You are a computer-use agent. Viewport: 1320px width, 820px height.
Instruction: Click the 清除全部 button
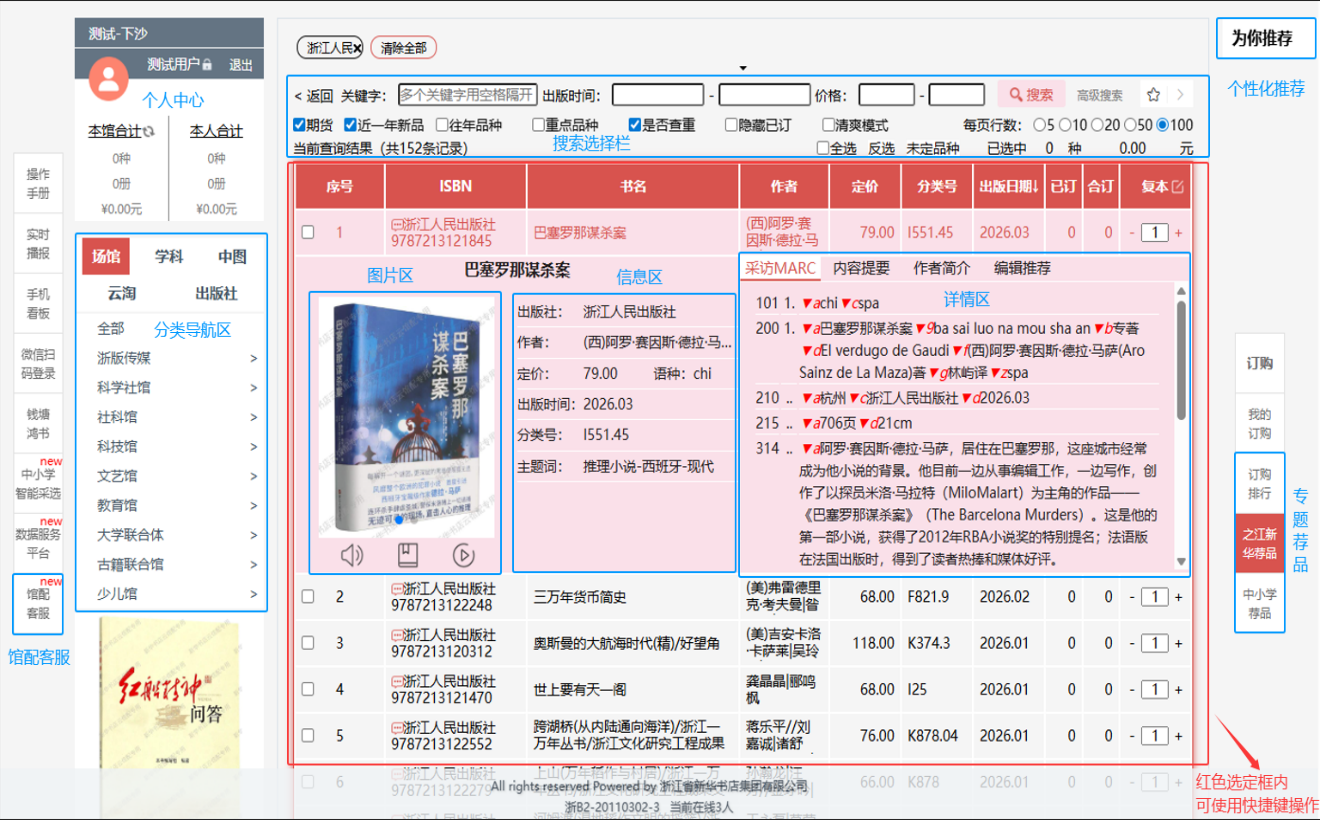click(403, 48)
